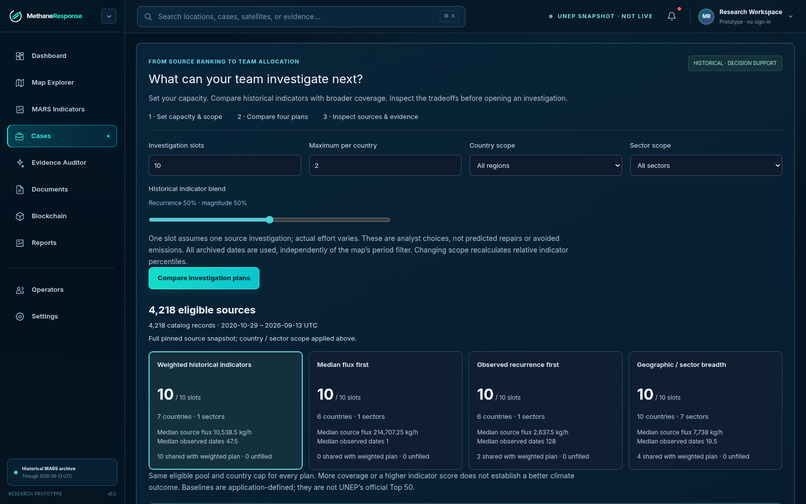The width and height of the screenshot is (806, 504).
Task: Select step 2 Compare four plans
Action: [272, 117]
